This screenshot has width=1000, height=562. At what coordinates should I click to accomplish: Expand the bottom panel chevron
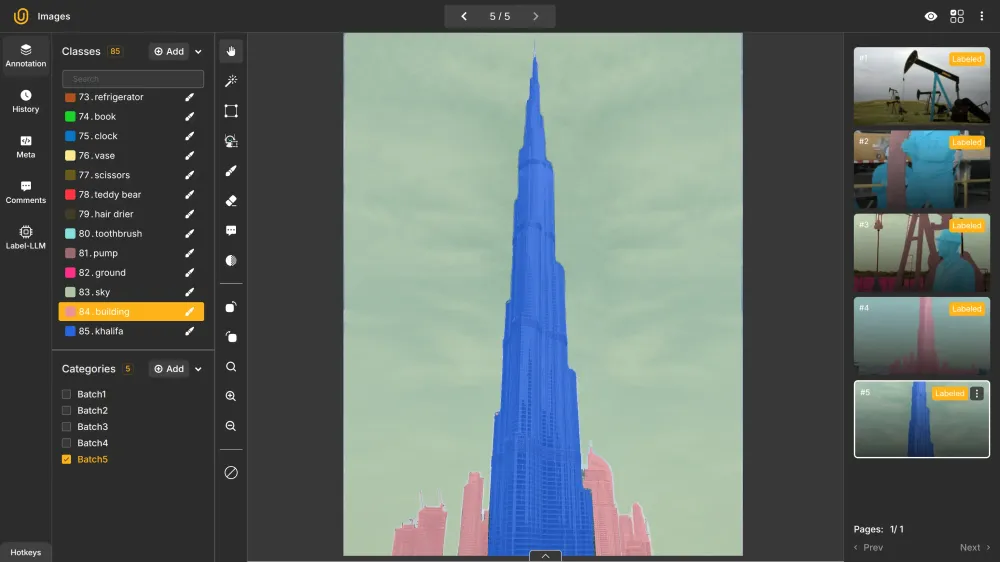[545, 556]
